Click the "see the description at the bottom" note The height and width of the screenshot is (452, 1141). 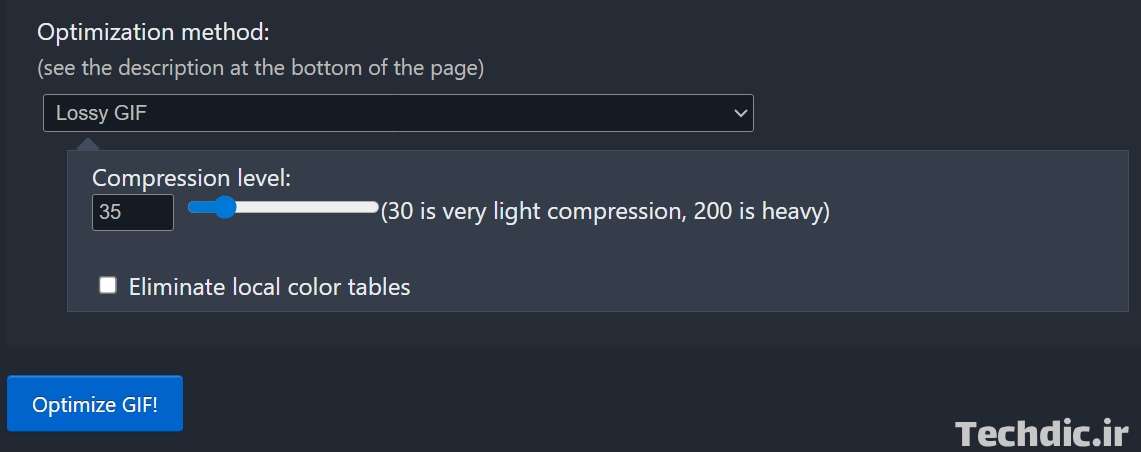(260, 69)
